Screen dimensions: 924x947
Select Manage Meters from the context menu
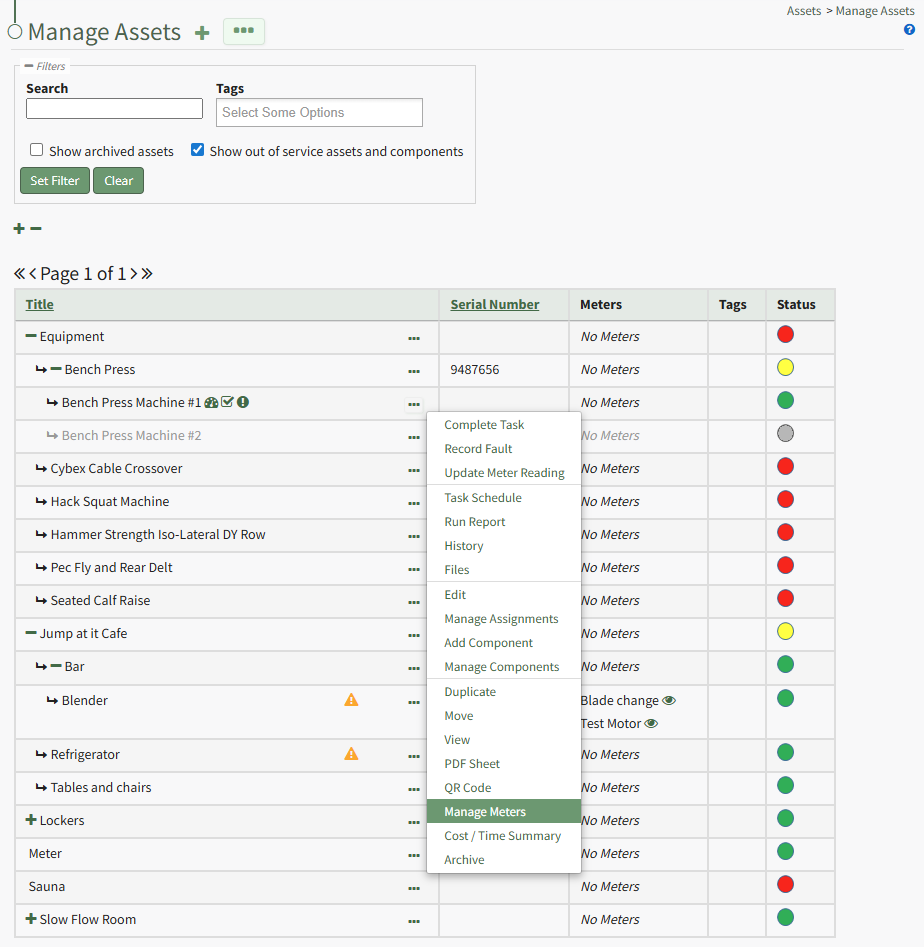point(485,811)
